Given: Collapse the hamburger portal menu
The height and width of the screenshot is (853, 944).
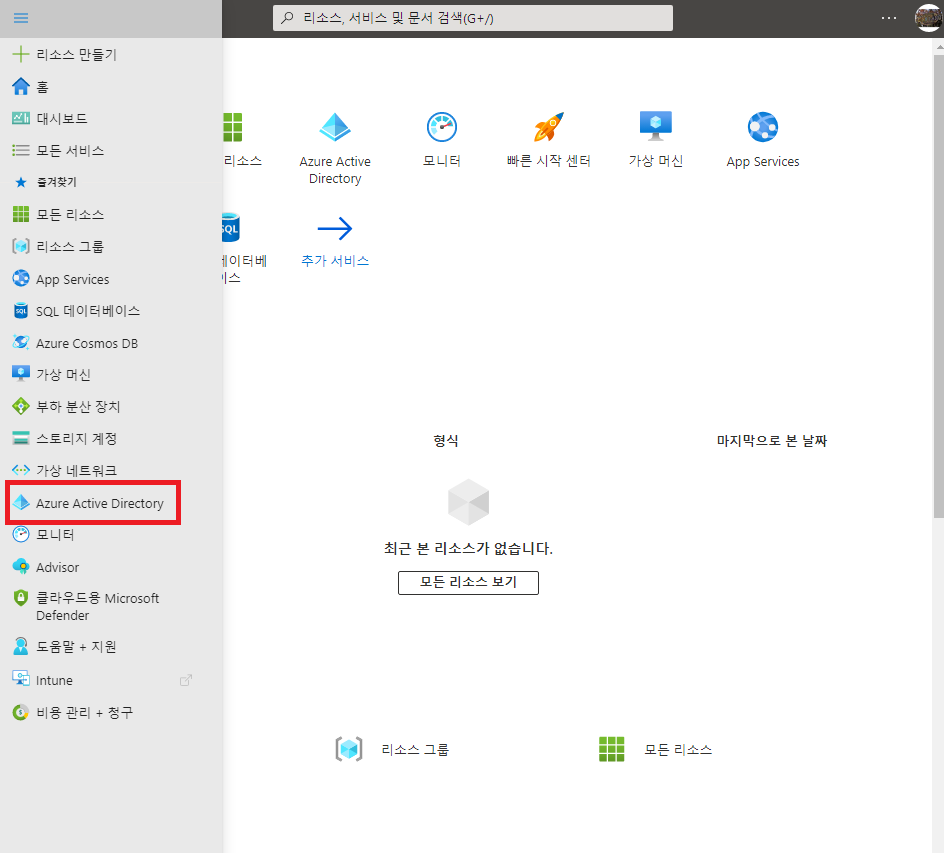Looking at the screenshot, I should (21, 18).
